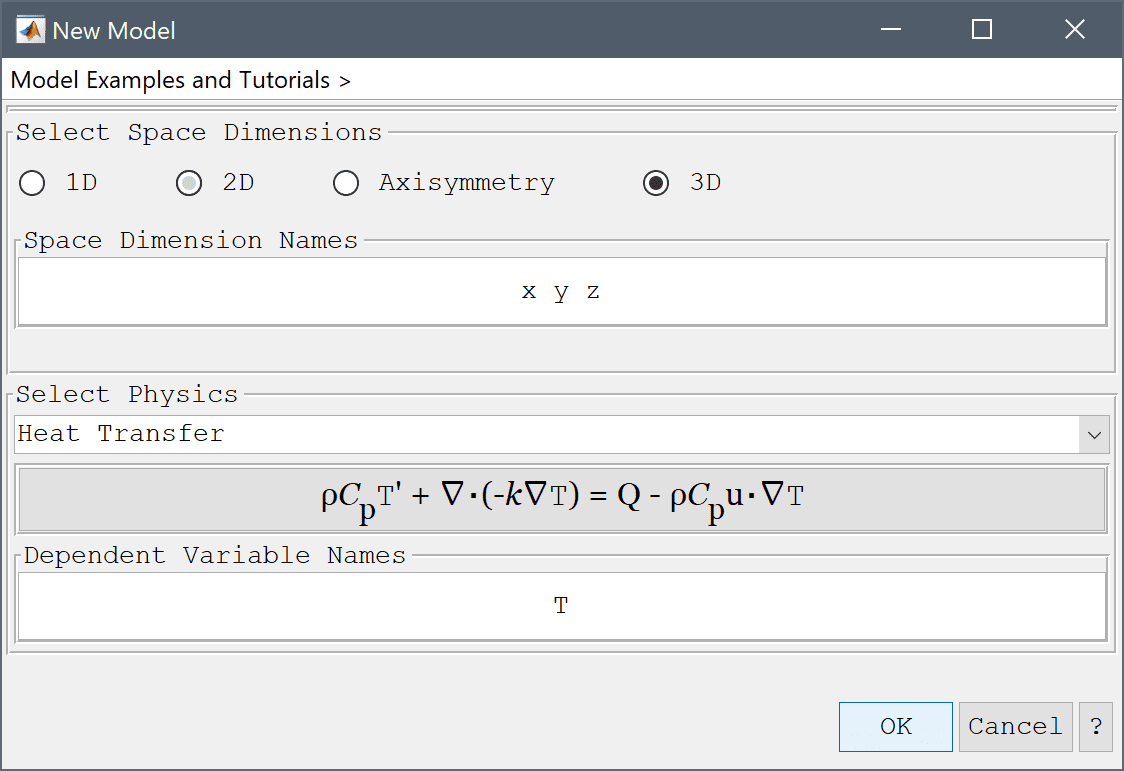
Task: Click into Space Dimension Names field
Action: (x=562, y=292)
